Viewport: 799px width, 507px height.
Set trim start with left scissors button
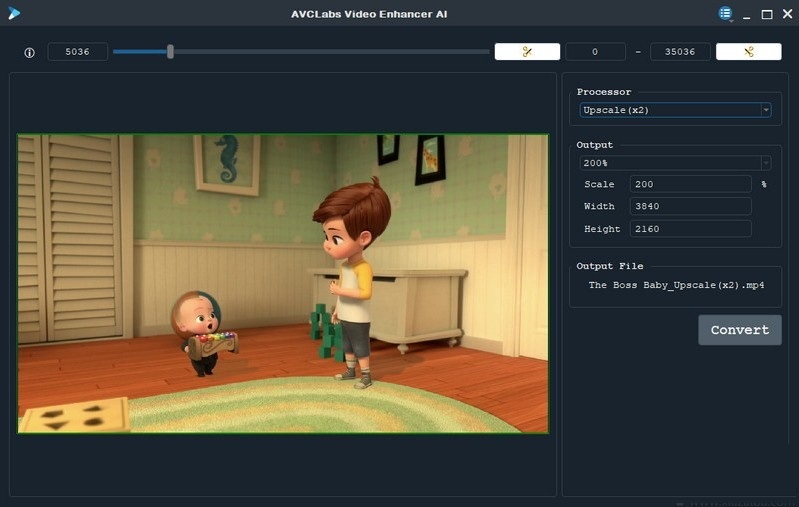(x=527, y=51)
